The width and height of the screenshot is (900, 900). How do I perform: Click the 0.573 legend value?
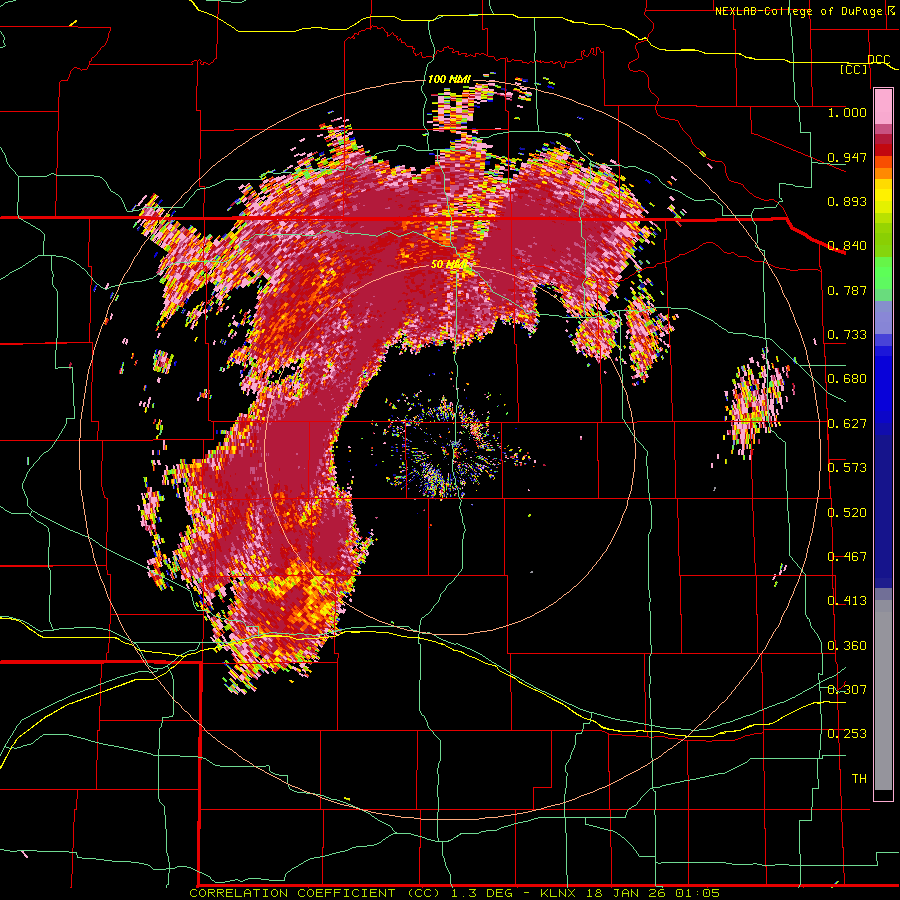[847, 468]
